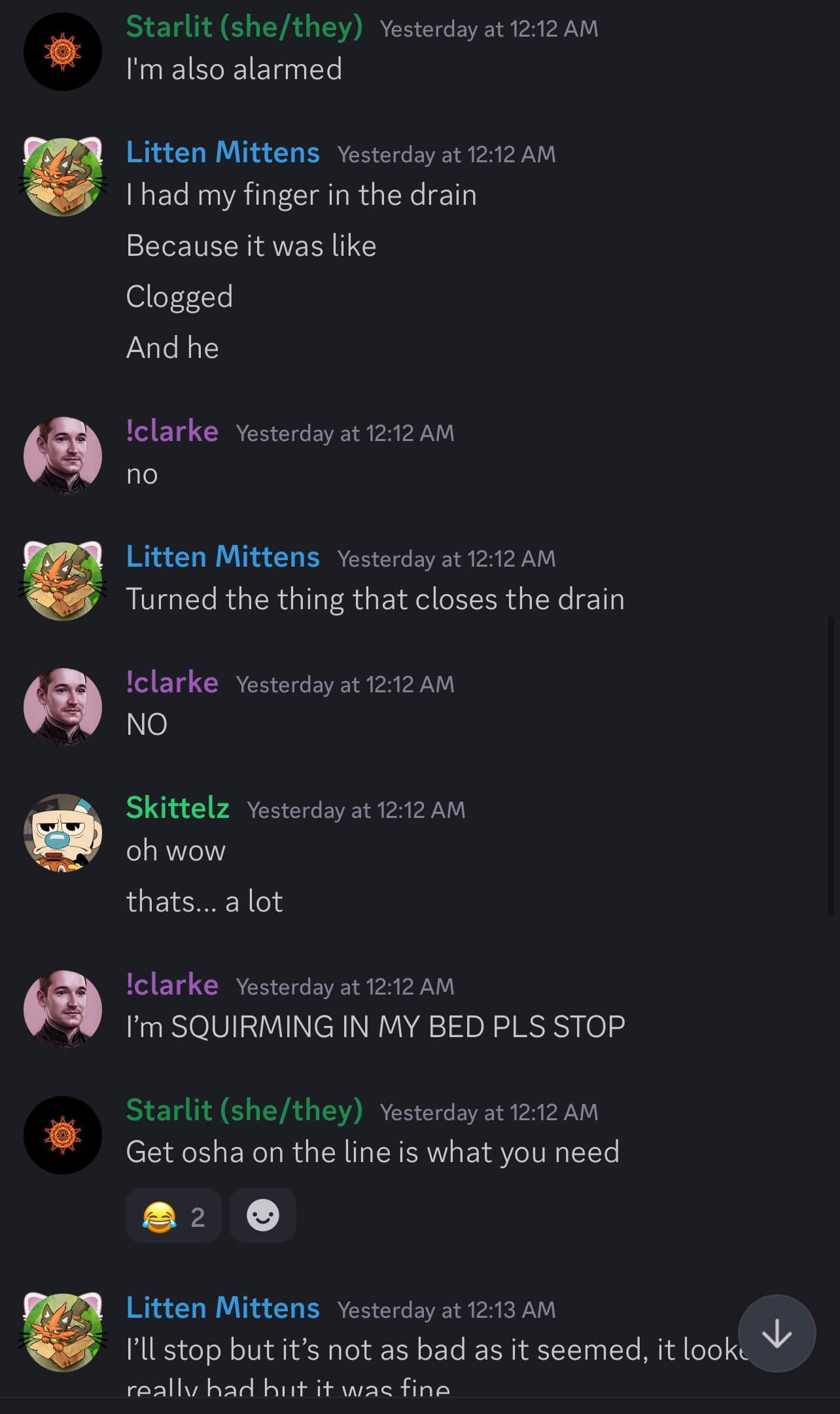This screenshot has width=840, height=1414.
Task: Add a reaction using the smiley icon
Action: click(x=263, y=1215)
